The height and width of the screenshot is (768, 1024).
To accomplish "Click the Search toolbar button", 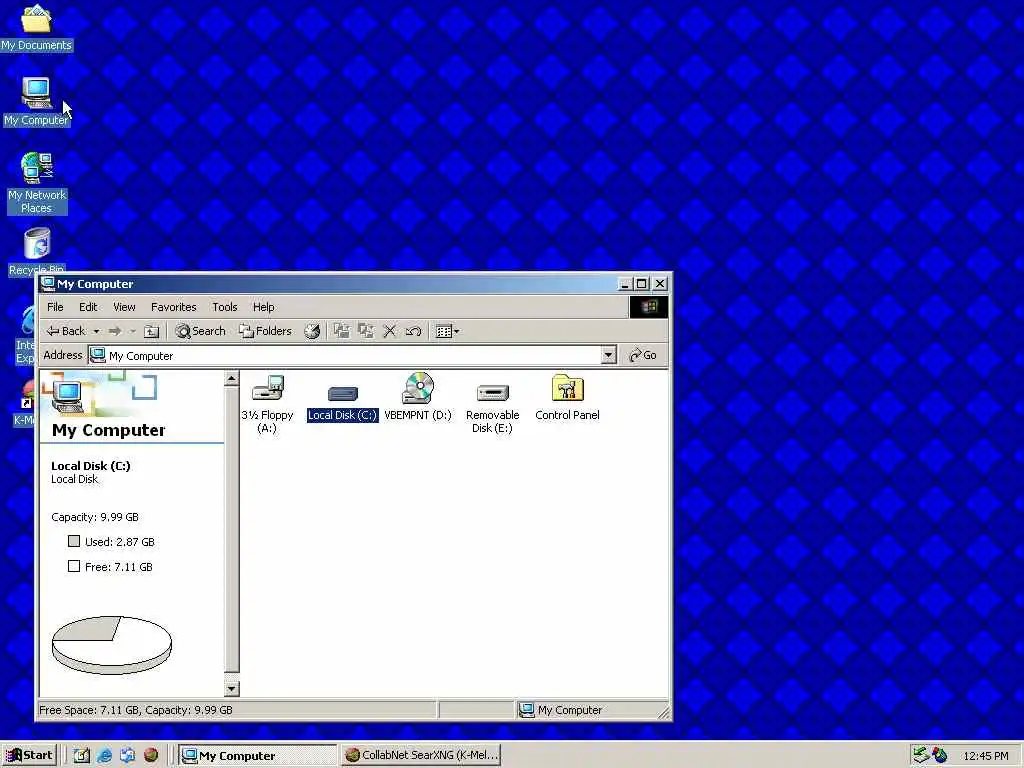I will pos(200,331).
